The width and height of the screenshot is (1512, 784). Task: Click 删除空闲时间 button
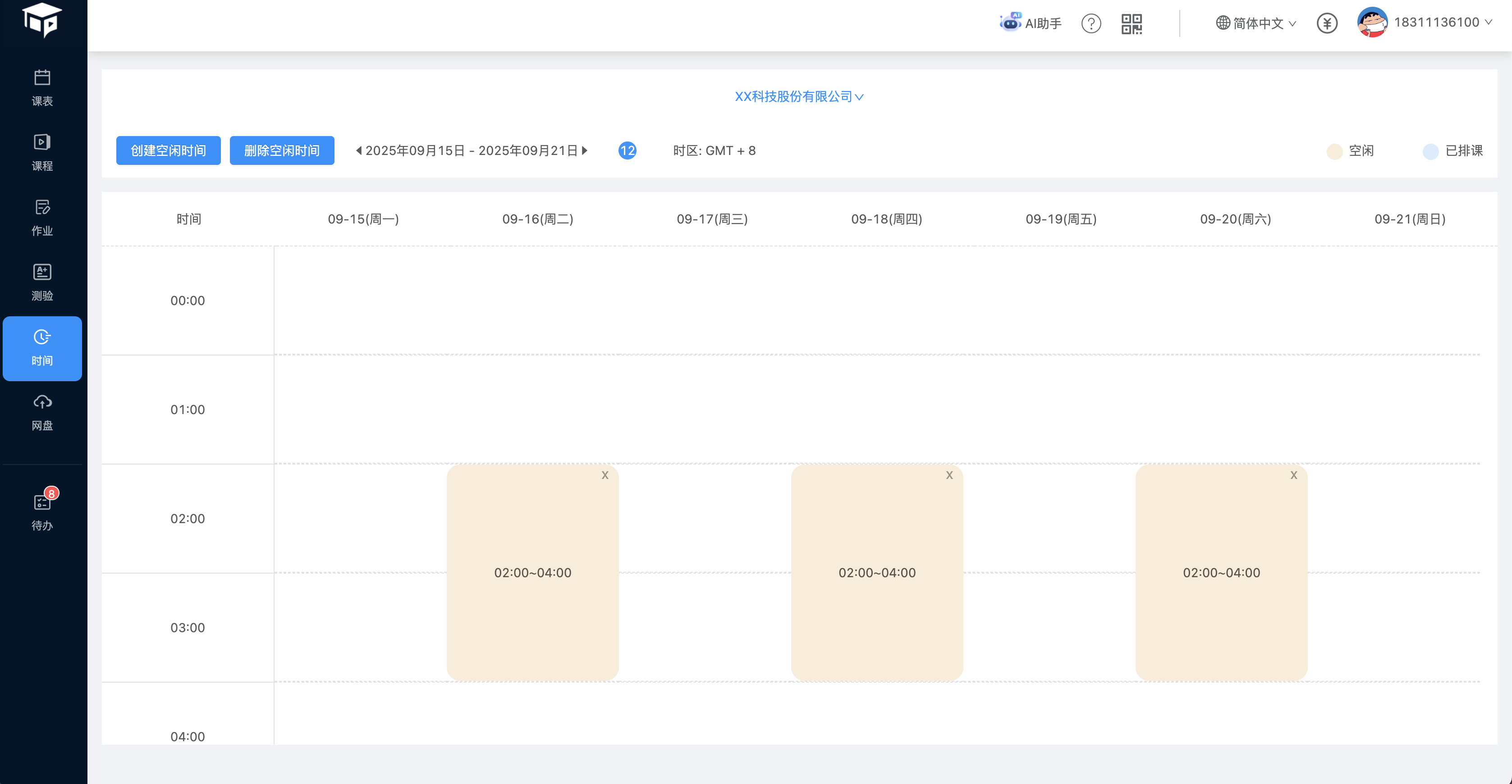pos(282,151)
